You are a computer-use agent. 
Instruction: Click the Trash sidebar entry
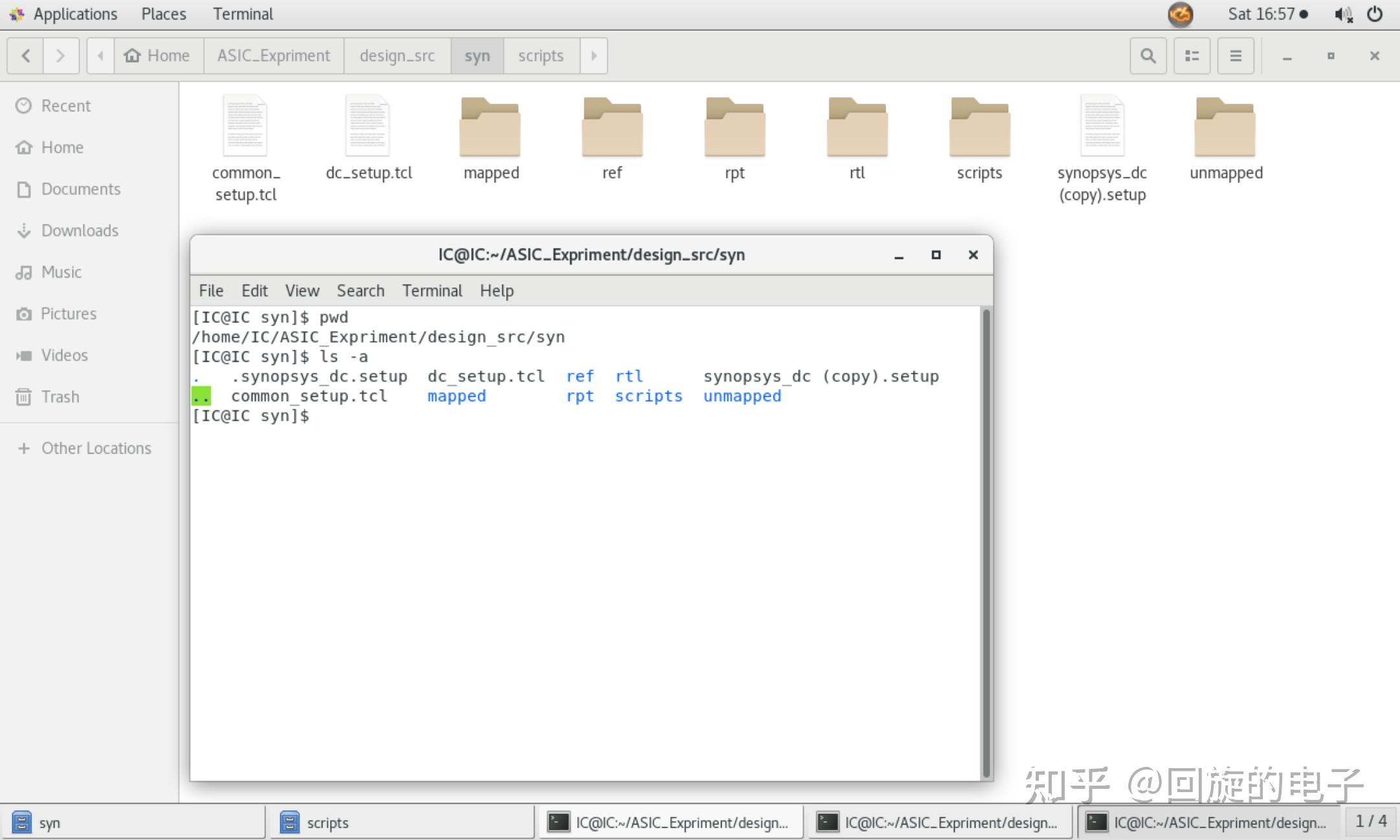coord(60,397)
